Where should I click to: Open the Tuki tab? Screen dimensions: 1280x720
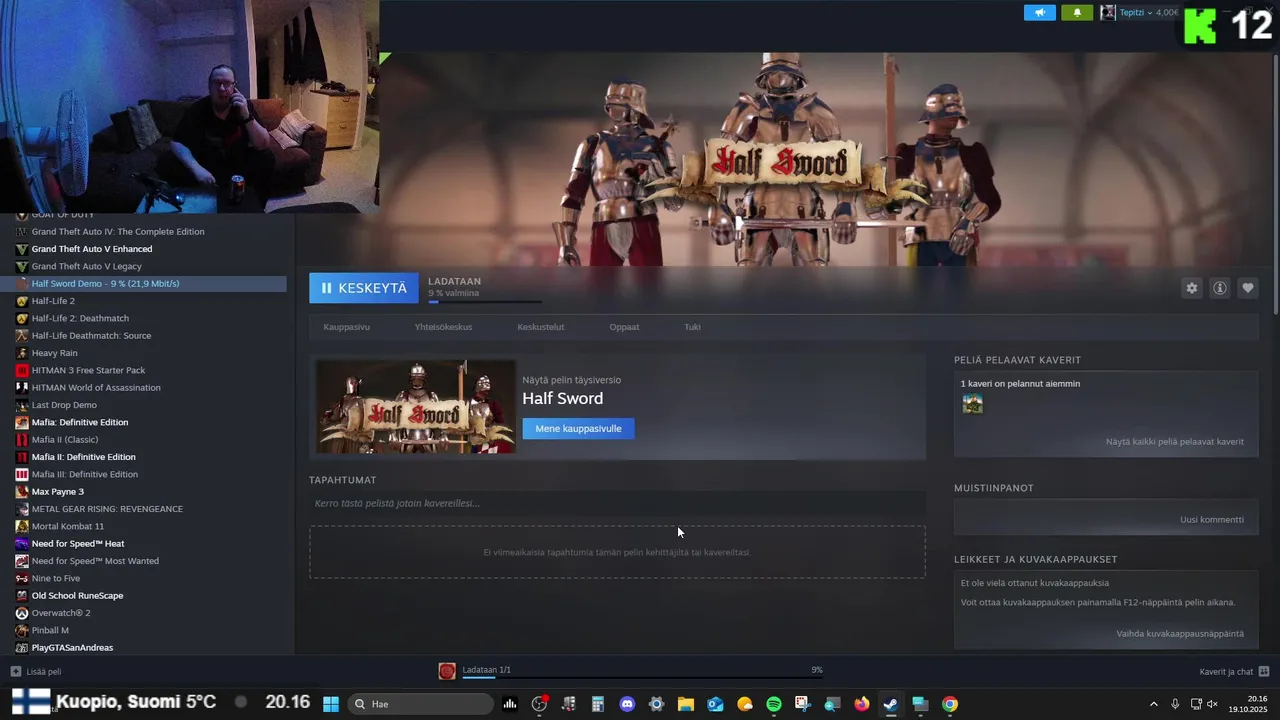(x=692, y=327)
